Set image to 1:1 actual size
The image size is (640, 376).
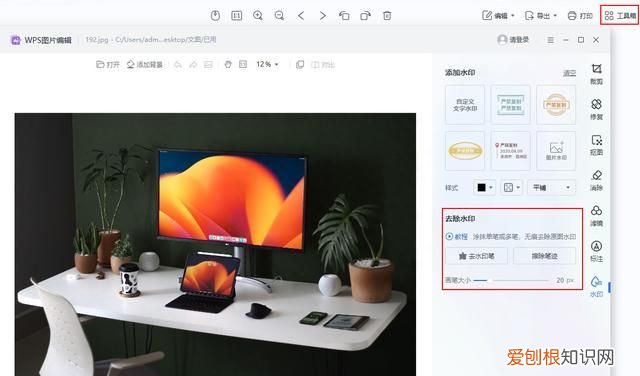tap(236, 16)
